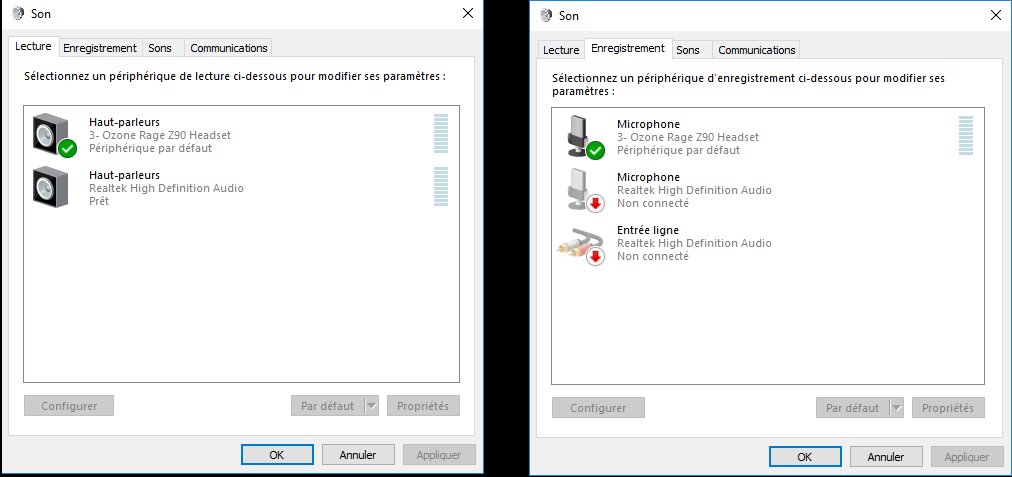Select Realtek Haut-parleurs speaker icon in Lecture list
Image resolution: width=1012 pixels, height=477 pixels.
coord(50,187)
